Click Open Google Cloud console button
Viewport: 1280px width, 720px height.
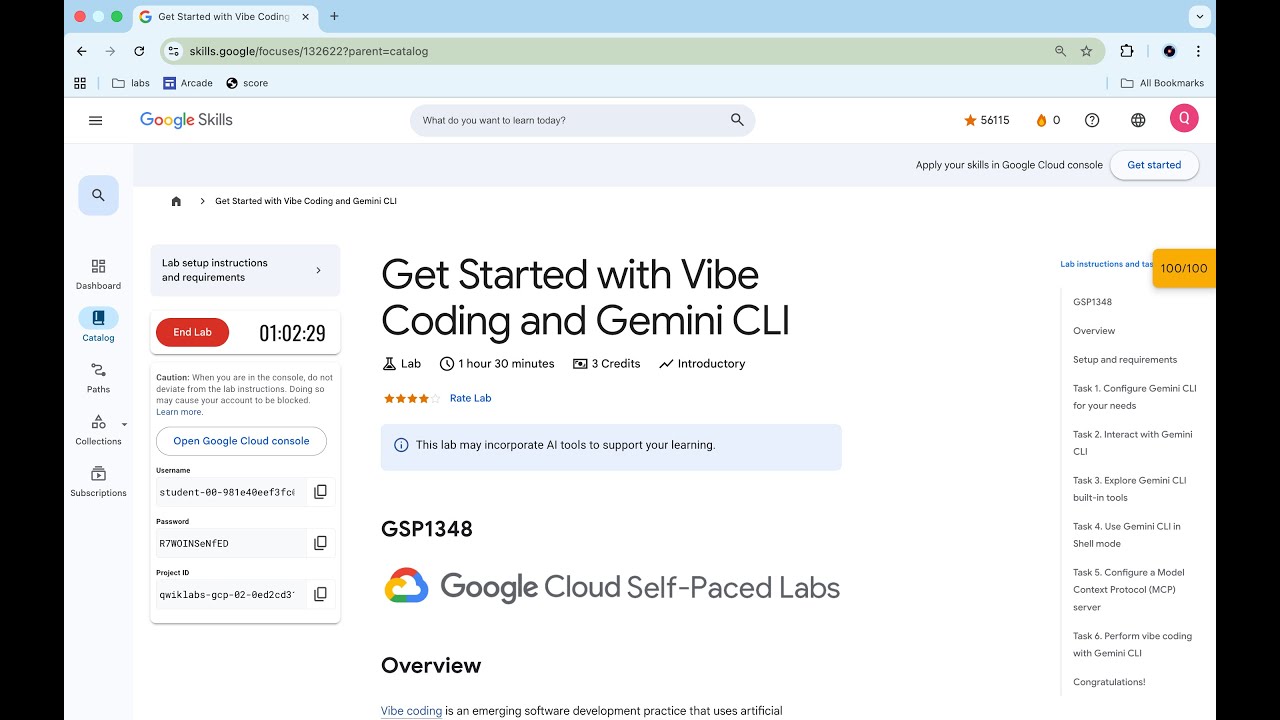click(241, 441)
